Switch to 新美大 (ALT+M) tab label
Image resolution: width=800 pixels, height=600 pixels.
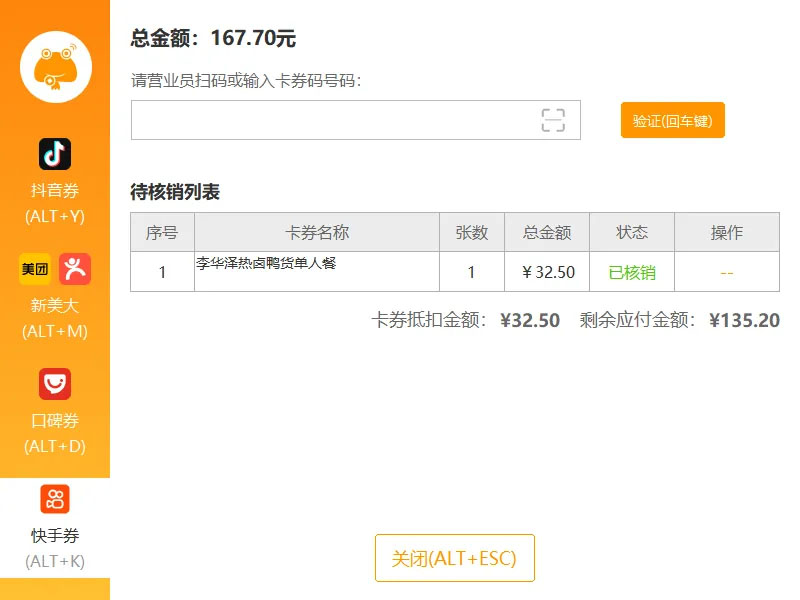pos(55,318)
